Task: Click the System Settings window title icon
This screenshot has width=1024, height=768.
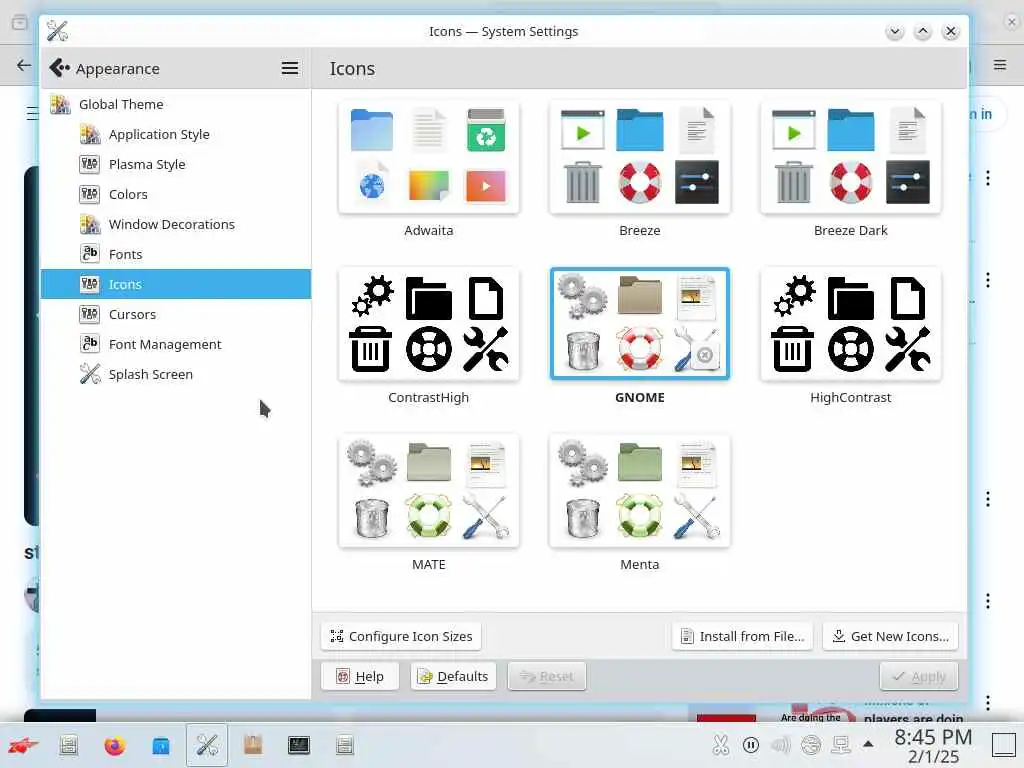Action: pyautogui.click(x=57, y=31)
